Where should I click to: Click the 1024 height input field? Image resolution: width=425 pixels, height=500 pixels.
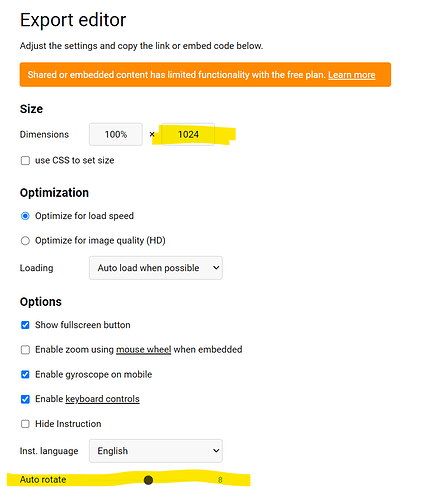point(188,134)
